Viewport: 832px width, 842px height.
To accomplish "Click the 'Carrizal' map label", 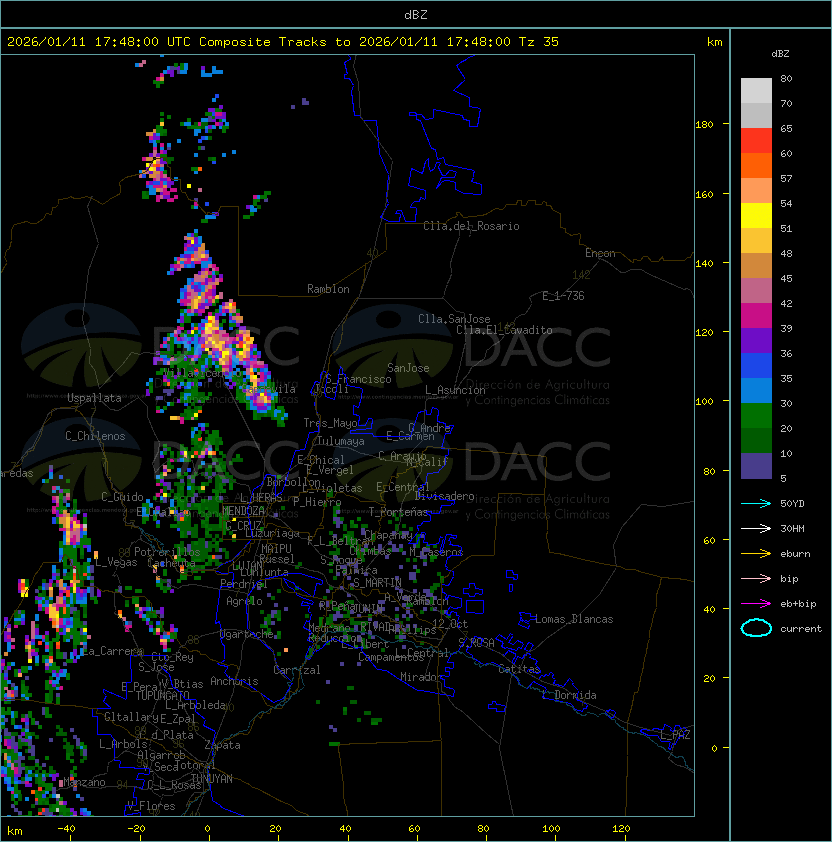I will click(297, 670).
